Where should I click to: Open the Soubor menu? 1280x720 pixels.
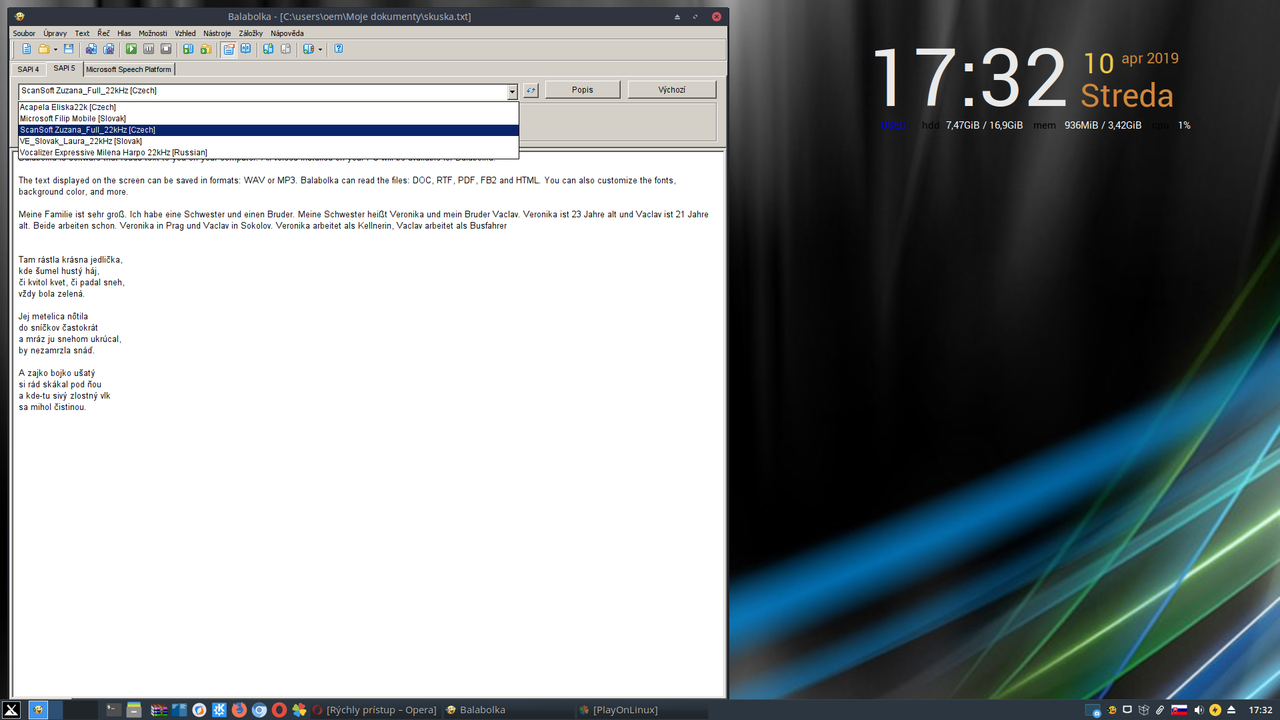[24, 33]
